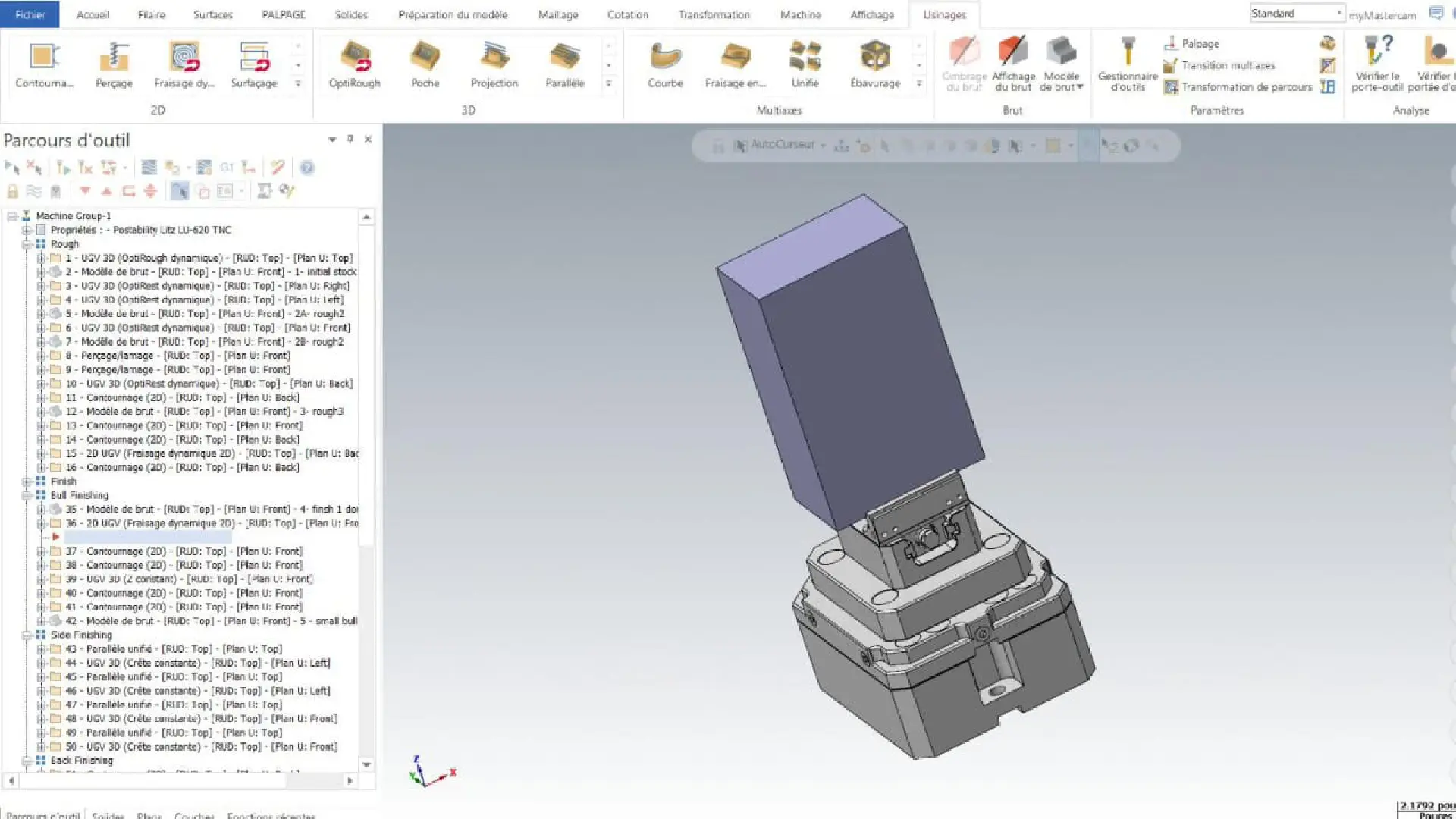This screenshot has width=1456, height=819.
Task: Open the Solides ribbon tab
Action: [x=351, y=14]
